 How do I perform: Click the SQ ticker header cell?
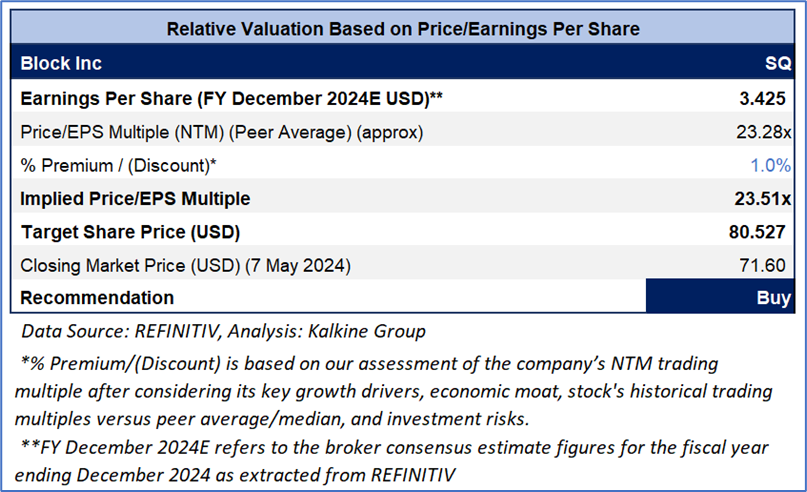(777, 63)
